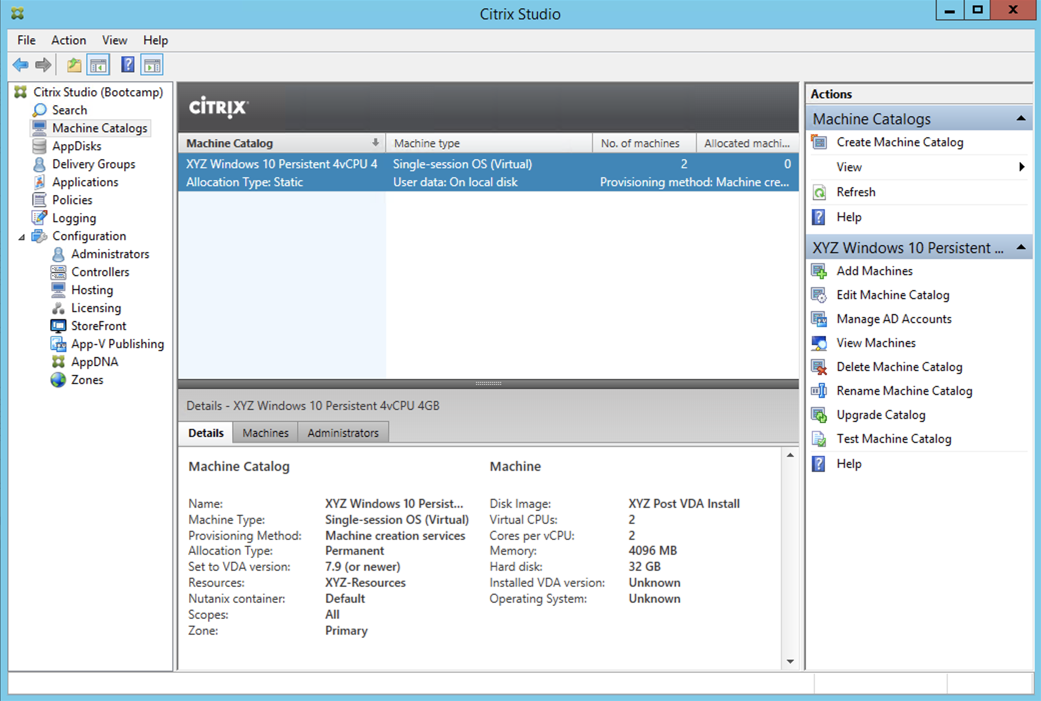Viewport: 1041px width, 701px height.
Task: Collapse the Configuration tree node
Action: pos(22,237)
